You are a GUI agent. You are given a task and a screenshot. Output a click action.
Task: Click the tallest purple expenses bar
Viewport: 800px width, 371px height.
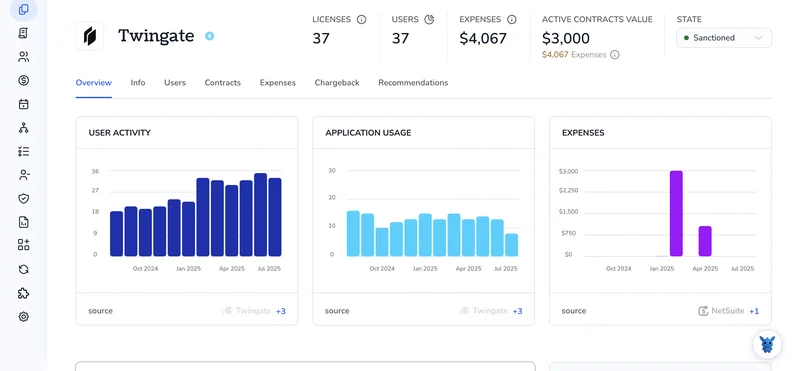click(x=676, y=213)
